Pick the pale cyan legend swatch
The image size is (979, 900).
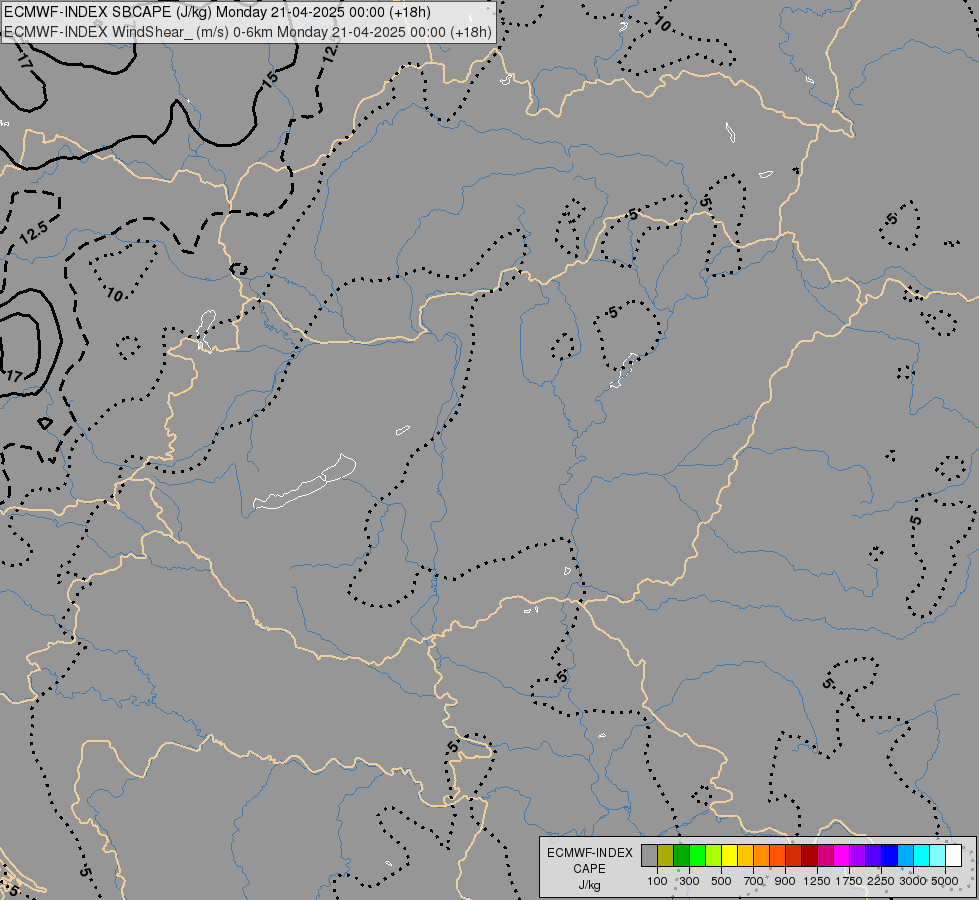pyautogui.click(x=937, y=855)
